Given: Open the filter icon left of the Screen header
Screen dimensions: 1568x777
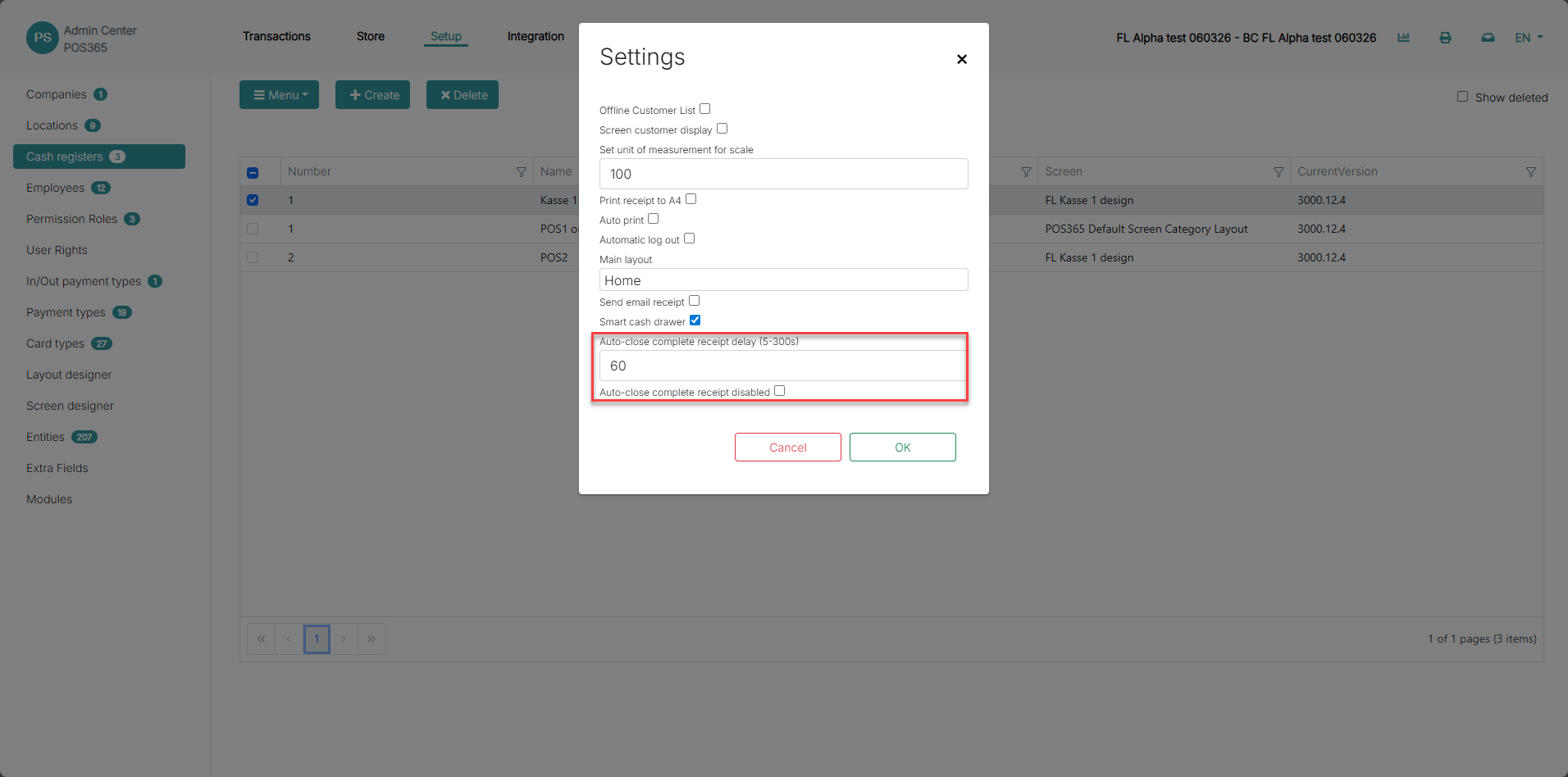Looking at the screenshot, I should [1026, 172].
